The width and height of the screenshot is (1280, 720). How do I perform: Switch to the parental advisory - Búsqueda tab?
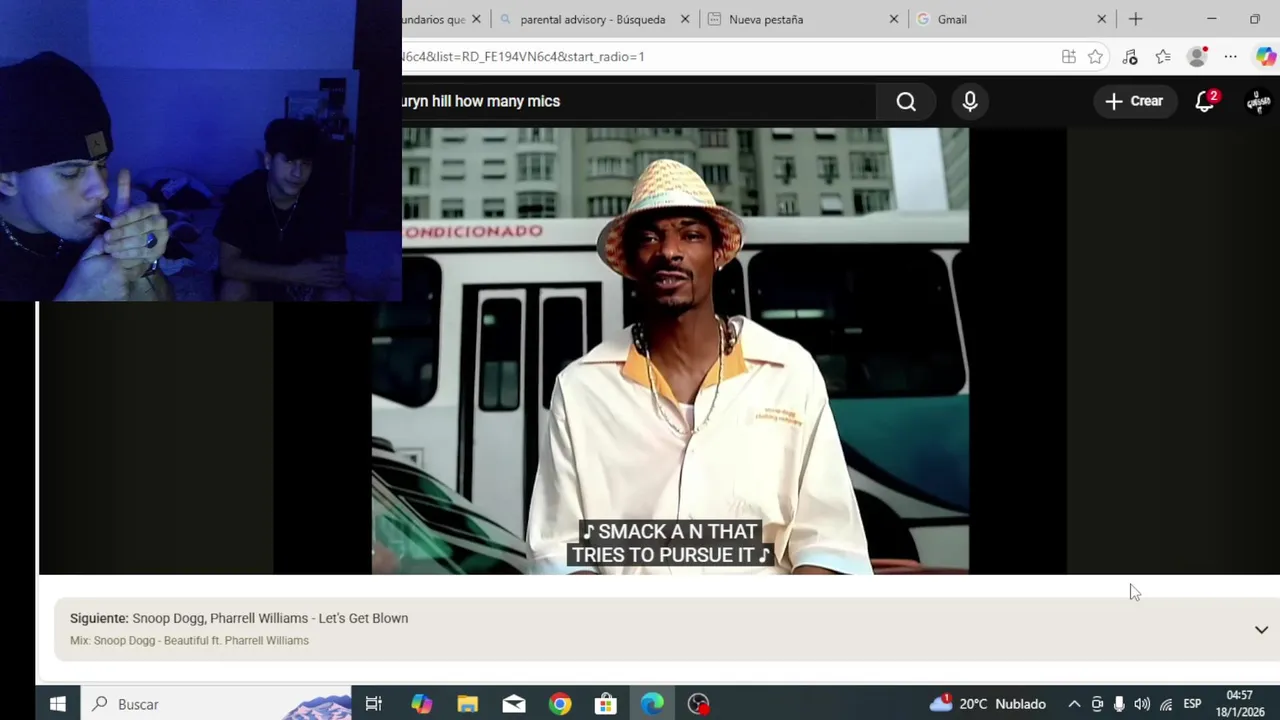pos(594,19)
